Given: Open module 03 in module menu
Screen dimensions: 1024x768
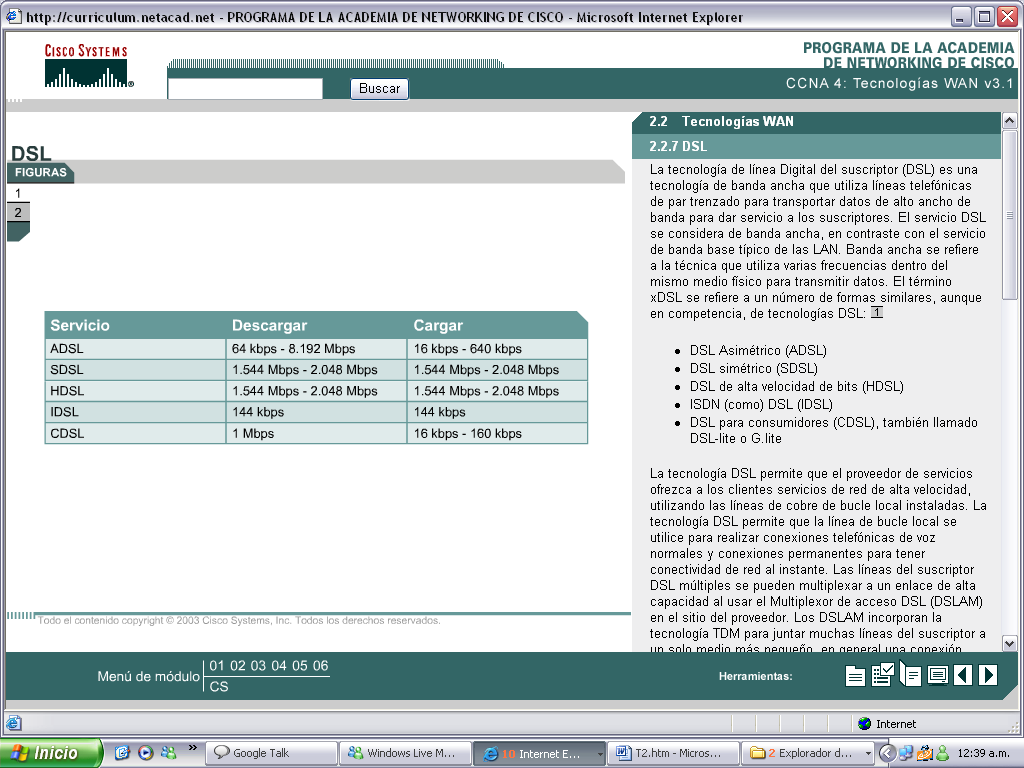Looking at the screenshot, I should pos(259,665).
